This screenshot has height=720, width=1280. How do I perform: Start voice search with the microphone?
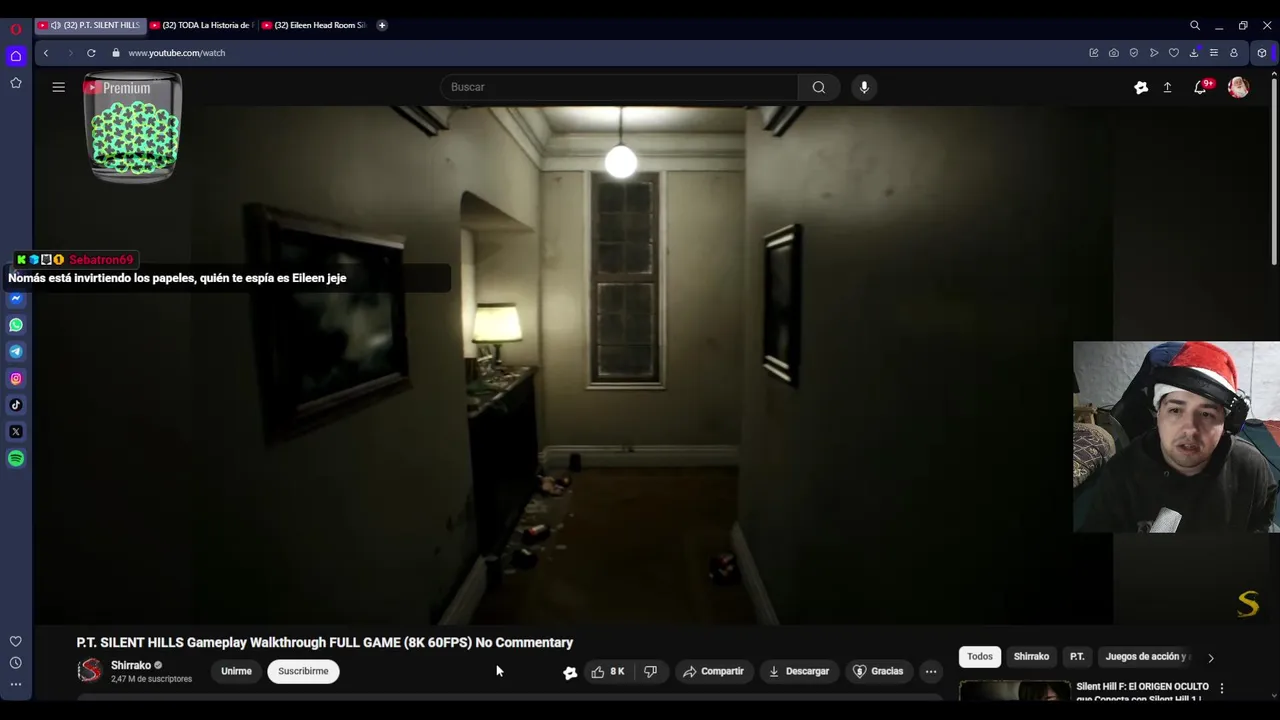[x=865, y=87]
